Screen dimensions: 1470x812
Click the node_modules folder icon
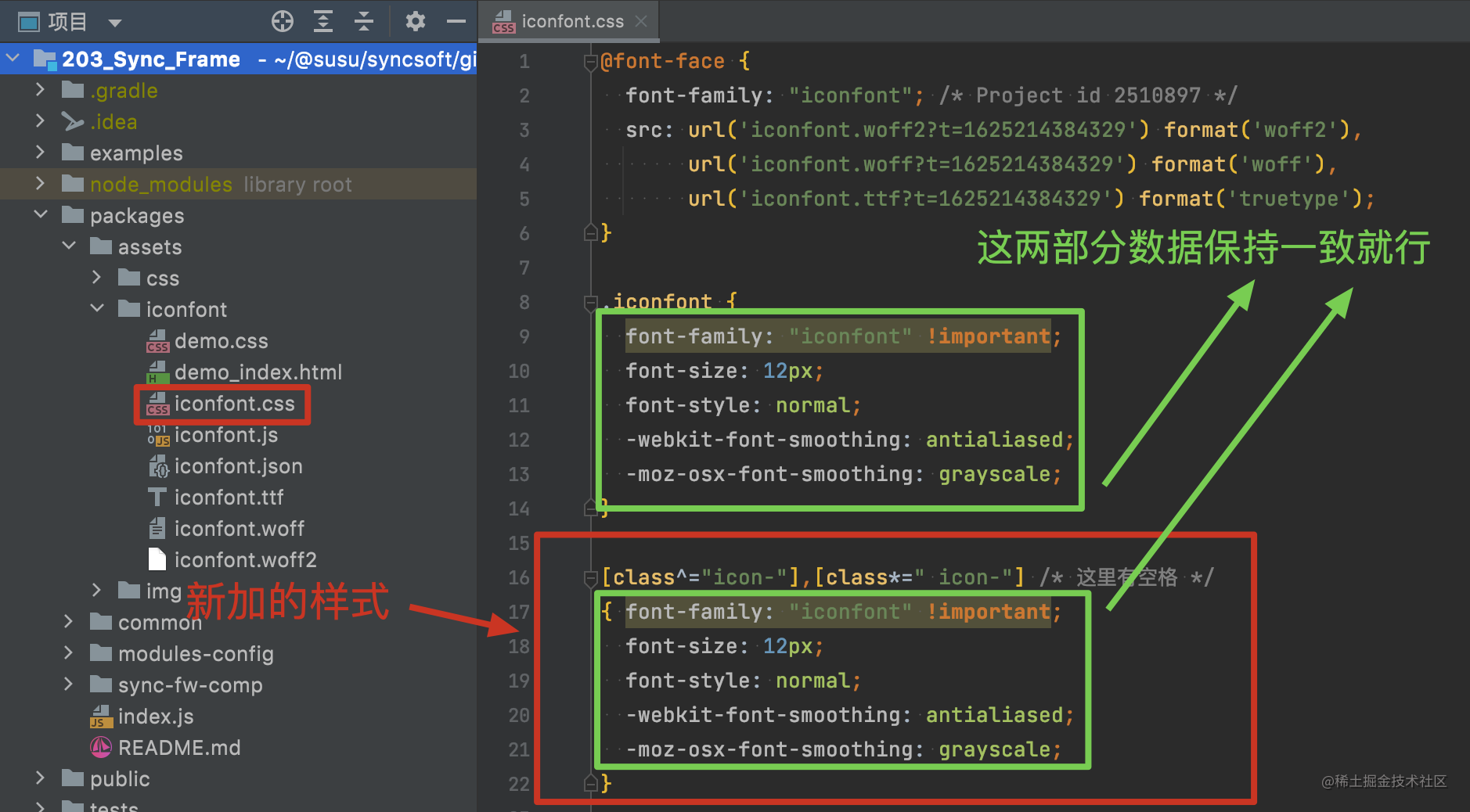[x=73, y=184]
